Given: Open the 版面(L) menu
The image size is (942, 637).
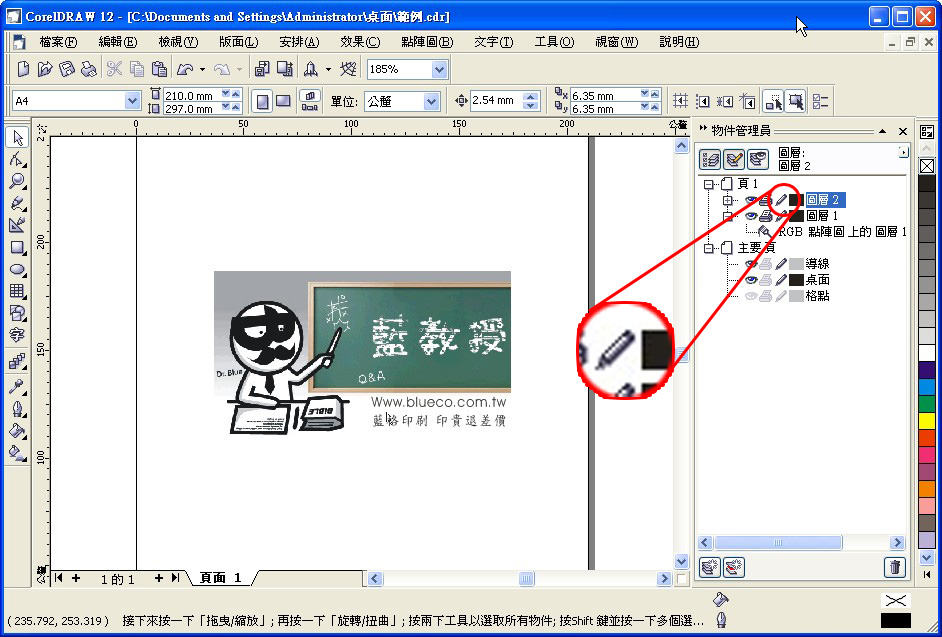Looking at the screenshot, I should click(239, 42).
